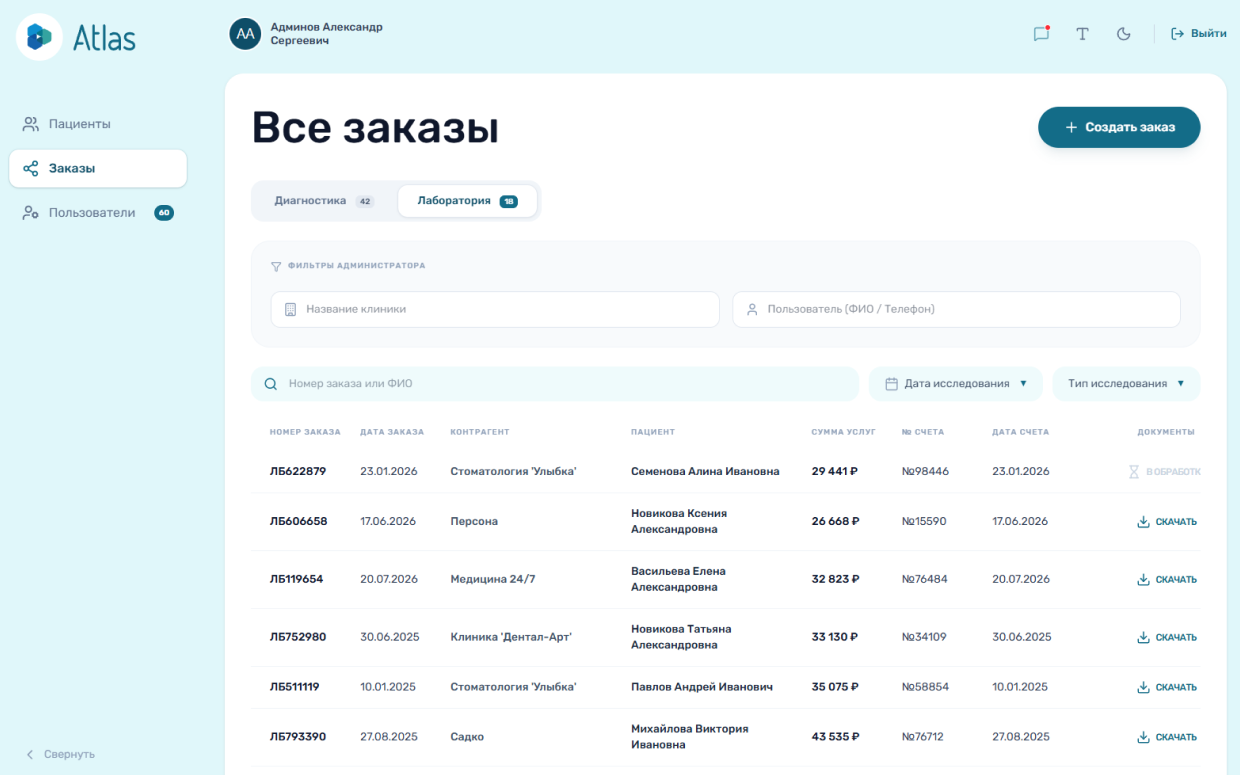This screenshot has height=775, width=1240.
Task: Click the Пользователи badge showing 60
Action: [164, 213]
